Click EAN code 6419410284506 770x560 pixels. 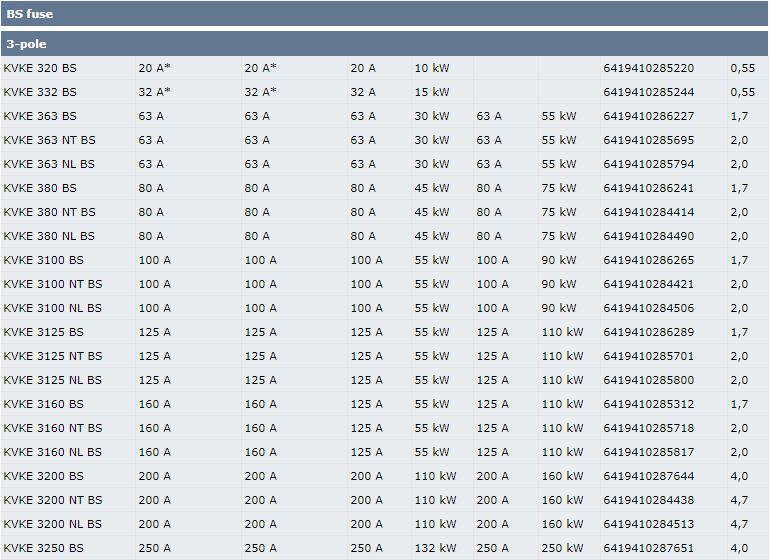click(649, 308)
